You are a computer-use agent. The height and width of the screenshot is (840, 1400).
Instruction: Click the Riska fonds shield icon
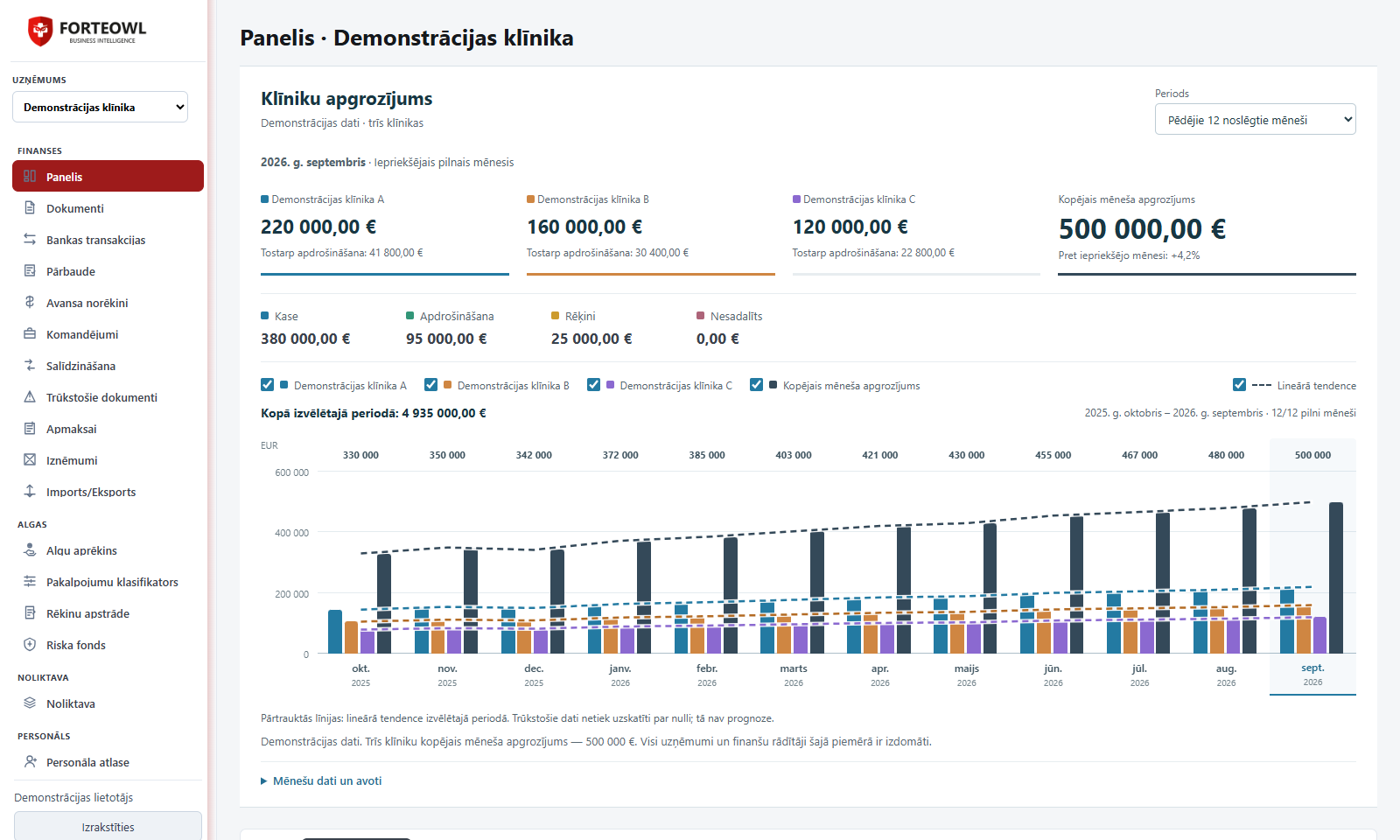coord(30,645)
